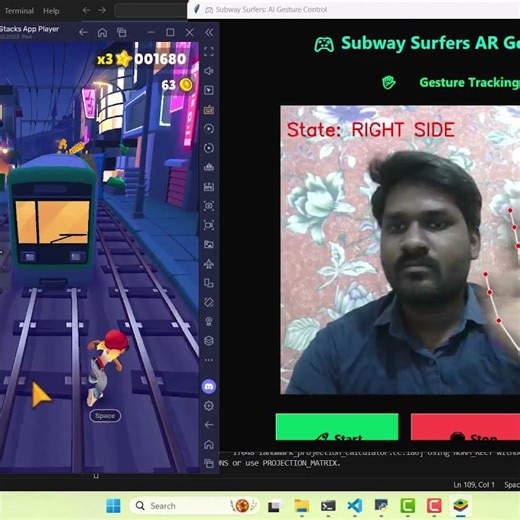Image resolution: width=520 pixels, height=520 pixels.
Task: Click VS Code navigate back arrow
Action: point(86,10)
